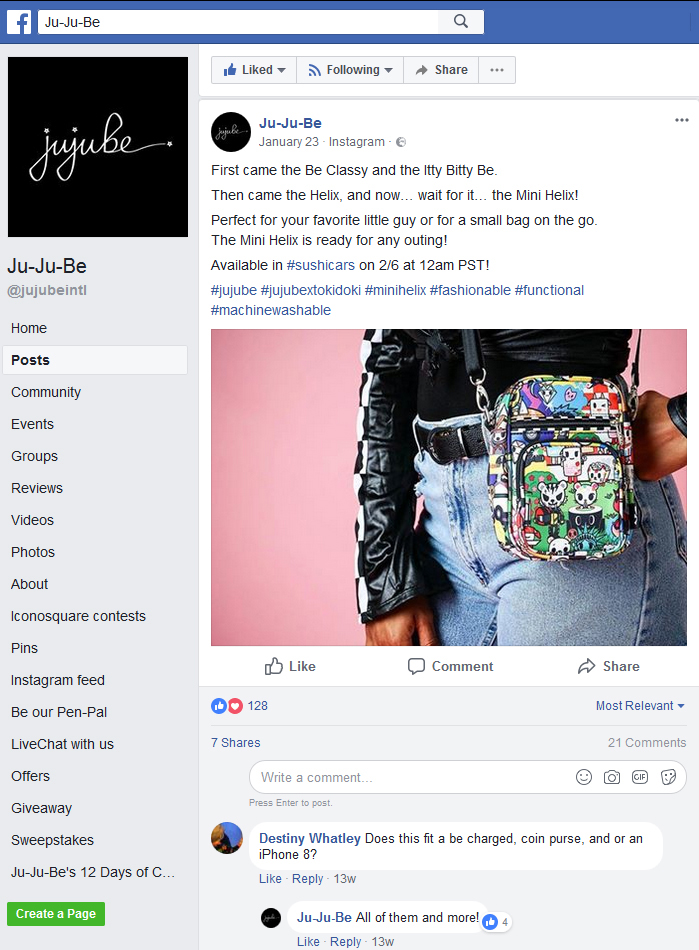The height and width of the screenshot is (950, 699).
Task: Insert a GIF into the comment
Action: pos(640,777)
